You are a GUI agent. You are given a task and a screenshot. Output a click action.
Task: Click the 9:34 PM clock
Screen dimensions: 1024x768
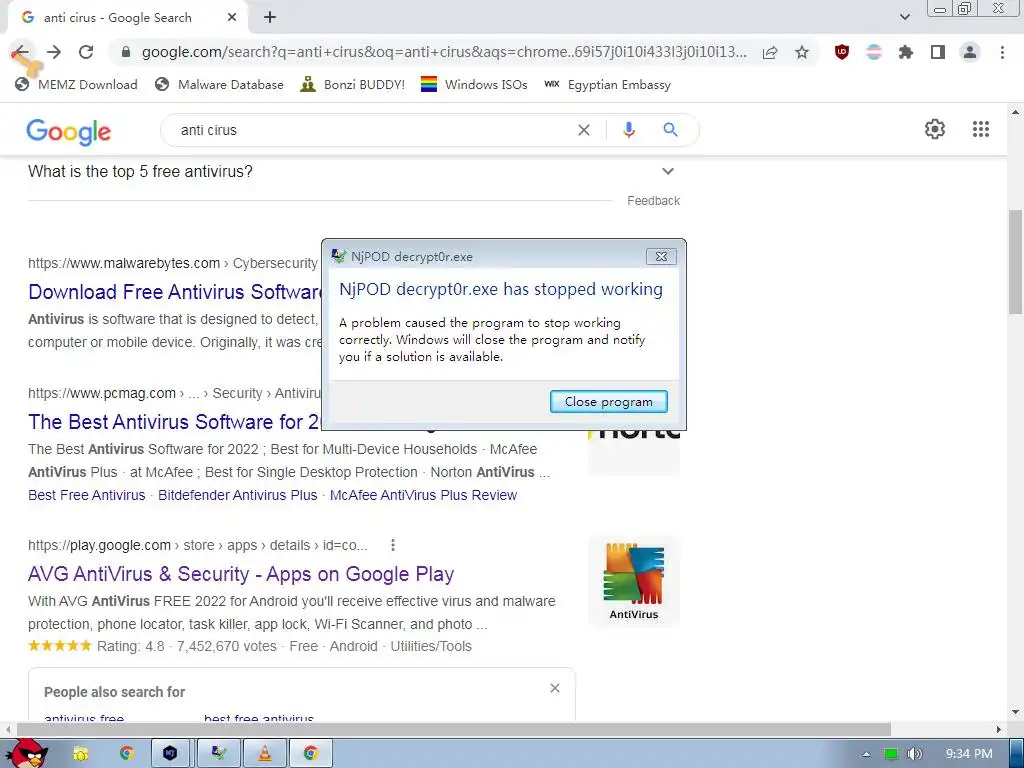(x=969, y=754)
